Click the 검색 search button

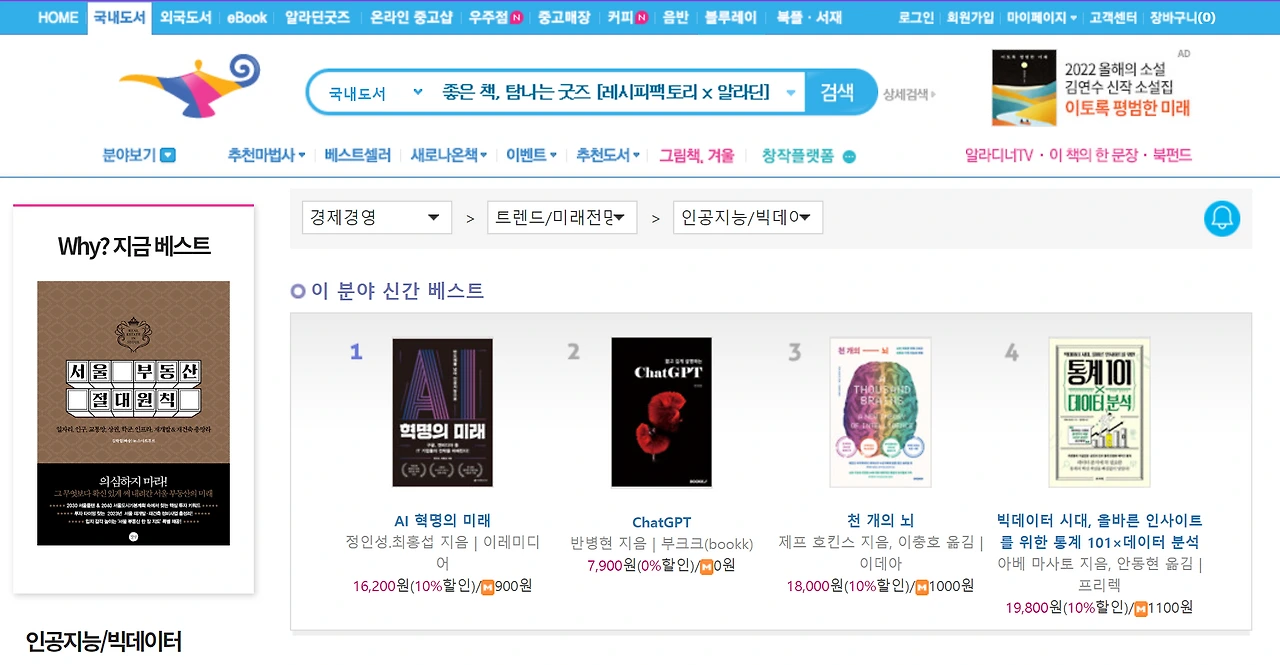click(838, 93)
